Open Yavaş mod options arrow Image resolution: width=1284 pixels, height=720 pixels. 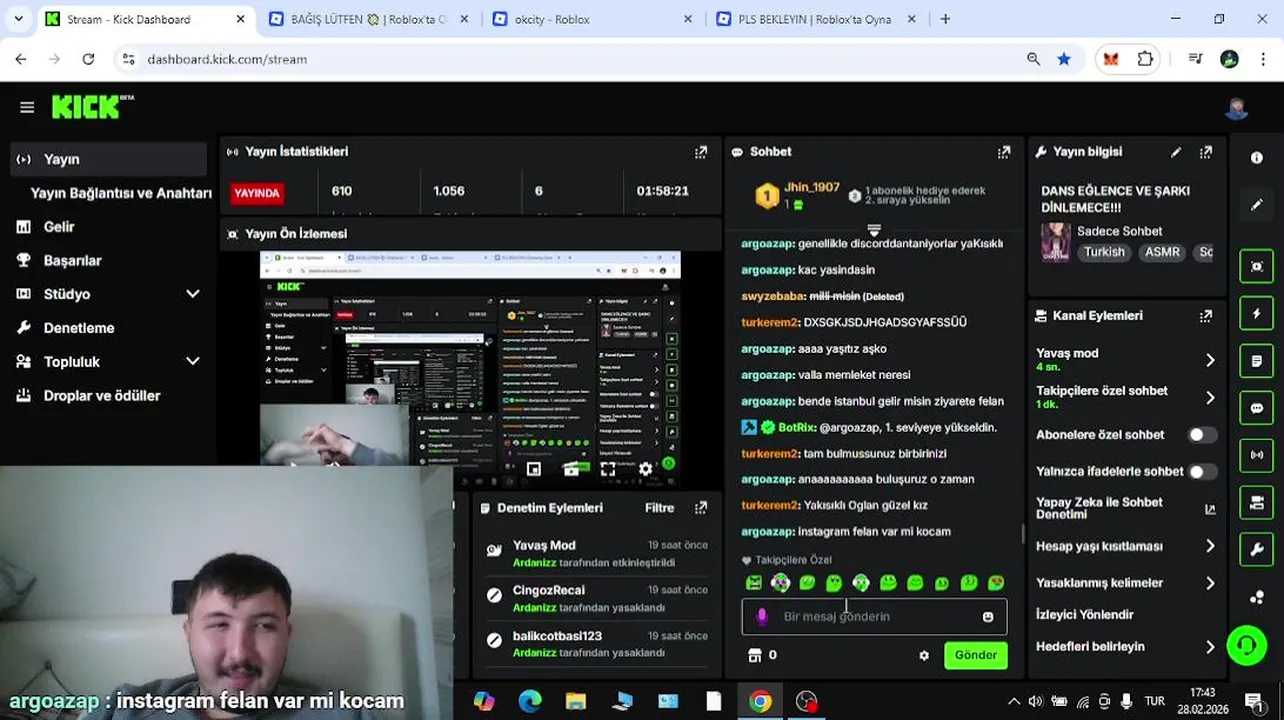(x=1210, y=360)
